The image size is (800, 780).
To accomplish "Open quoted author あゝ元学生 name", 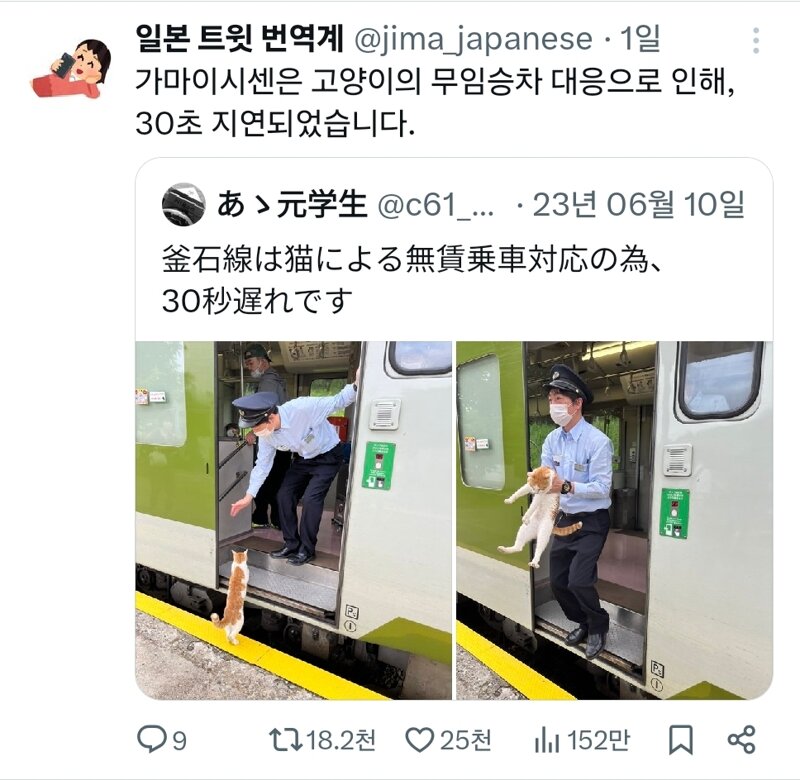I will [x=292, y=204].
